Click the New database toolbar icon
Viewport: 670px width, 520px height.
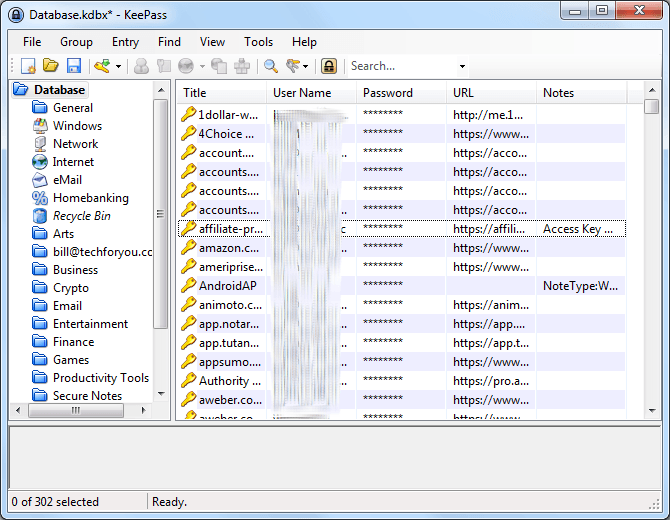(28, 66)
